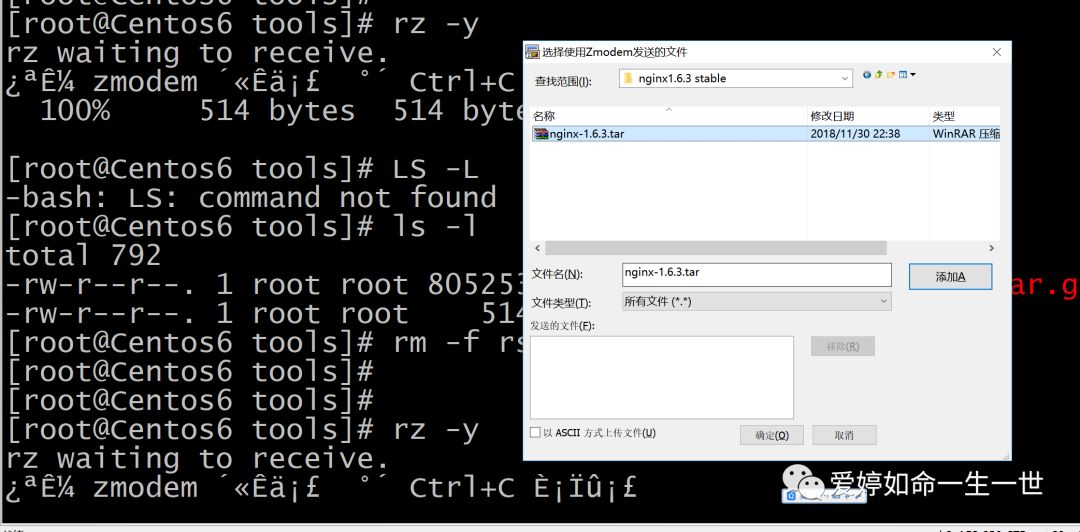This screenshot has width=1080, height=532.
Task: Click the Zmodem dialog title icon
Action: click(x=532, y=52)
